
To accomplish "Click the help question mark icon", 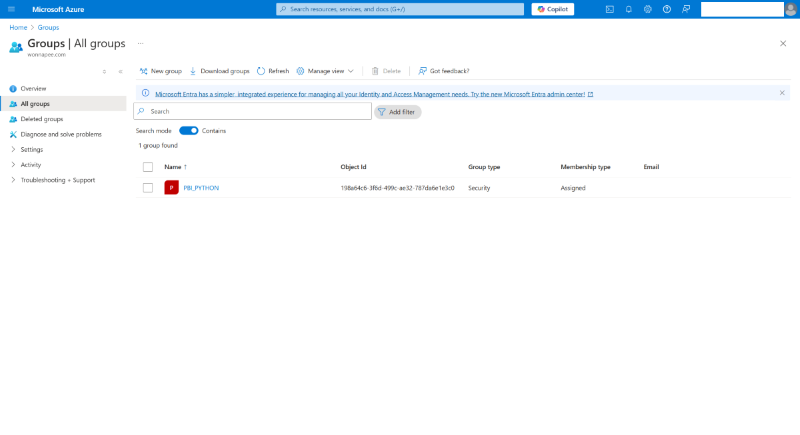I will [x=667, y=9].
